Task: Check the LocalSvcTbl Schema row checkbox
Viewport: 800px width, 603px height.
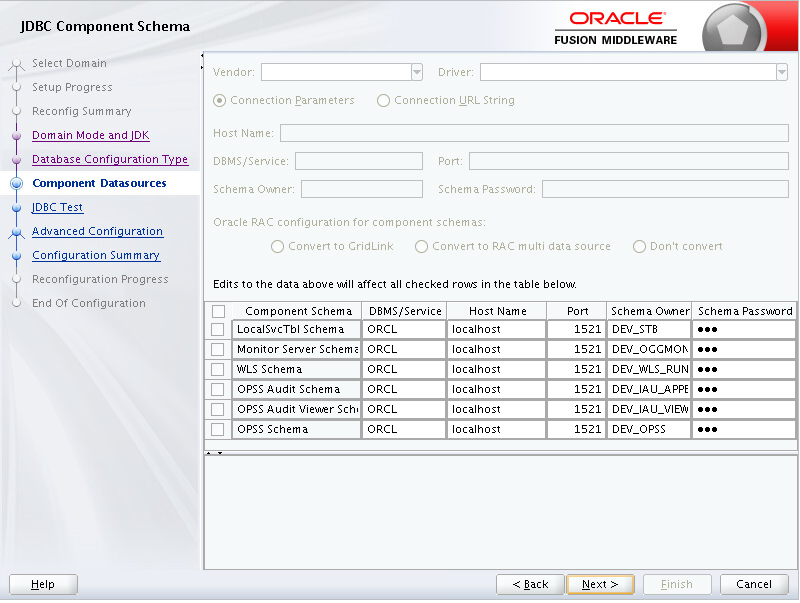Action: (x=218, y=330)
